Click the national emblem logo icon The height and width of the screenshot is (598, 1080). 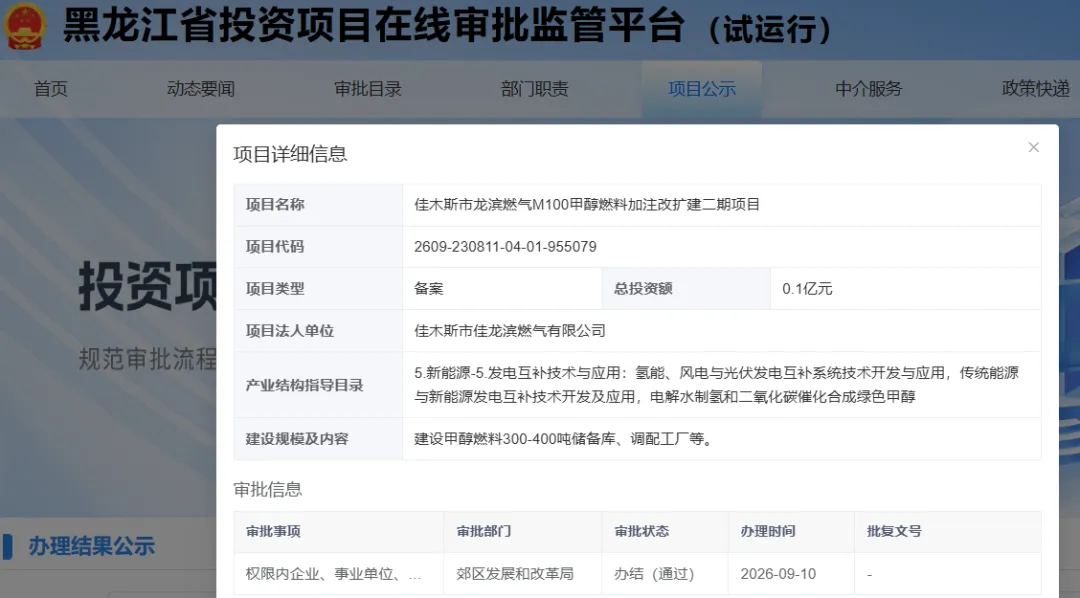25,26
